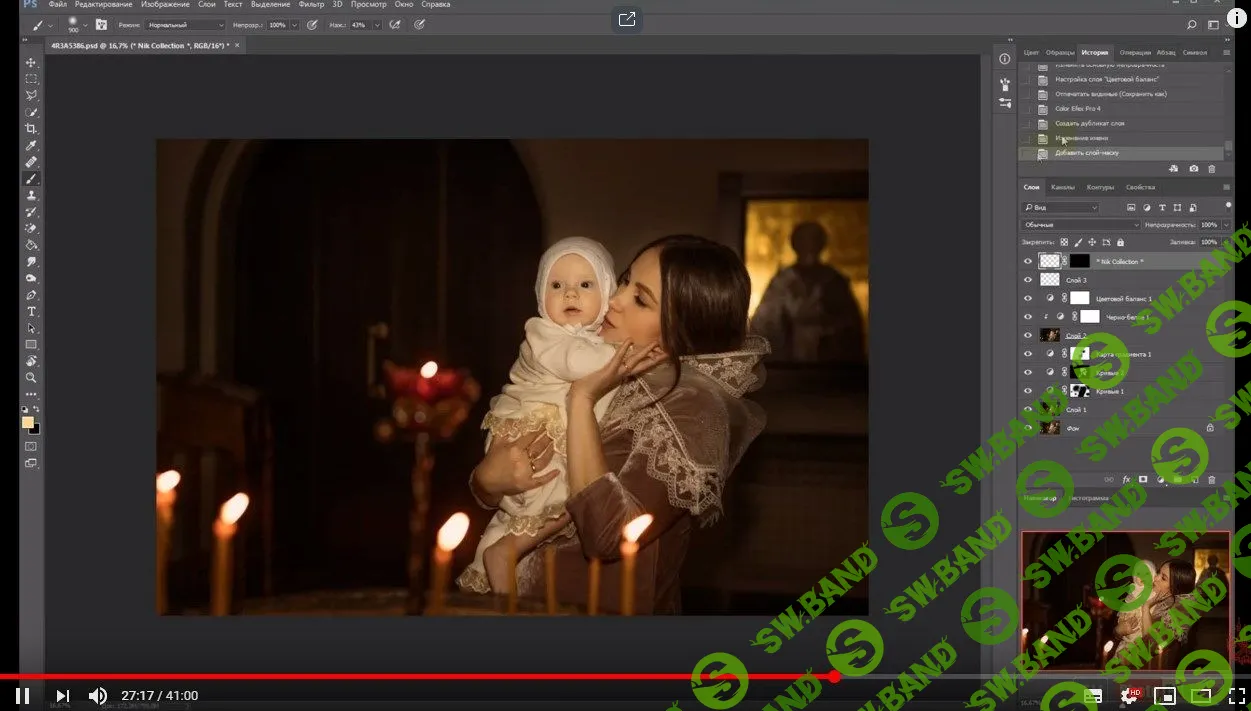Pick the Eyedropper tool
Viewport: 1251px width, 711px height.
pos(31,146)
